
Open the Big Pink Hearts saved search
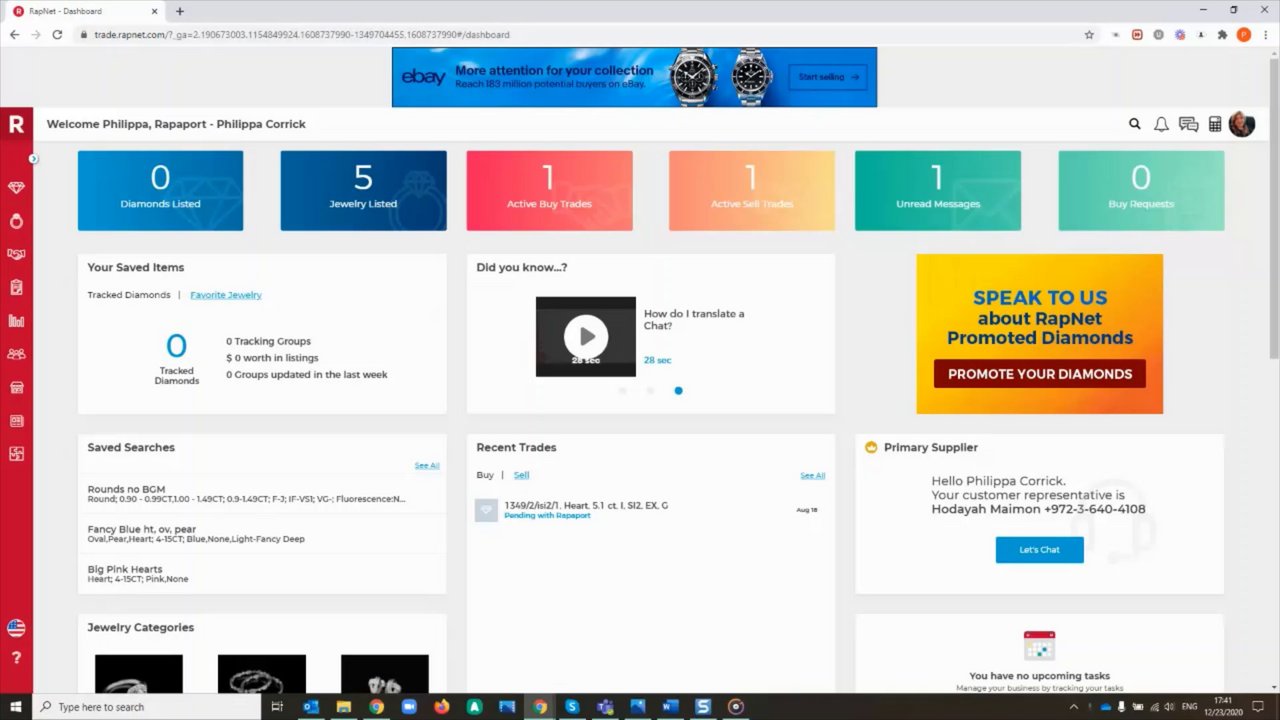click(x=262, y=574)
